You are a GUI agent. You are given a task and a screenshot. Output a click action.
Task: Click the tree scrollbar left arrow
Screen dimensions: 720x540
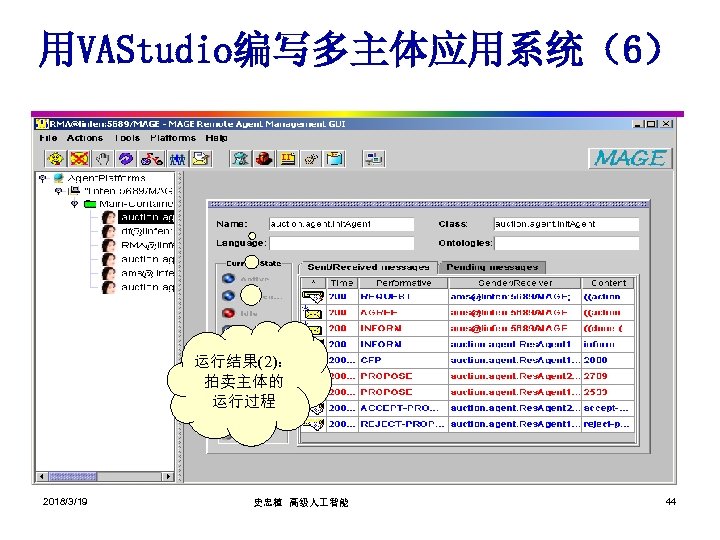(41, 476)
